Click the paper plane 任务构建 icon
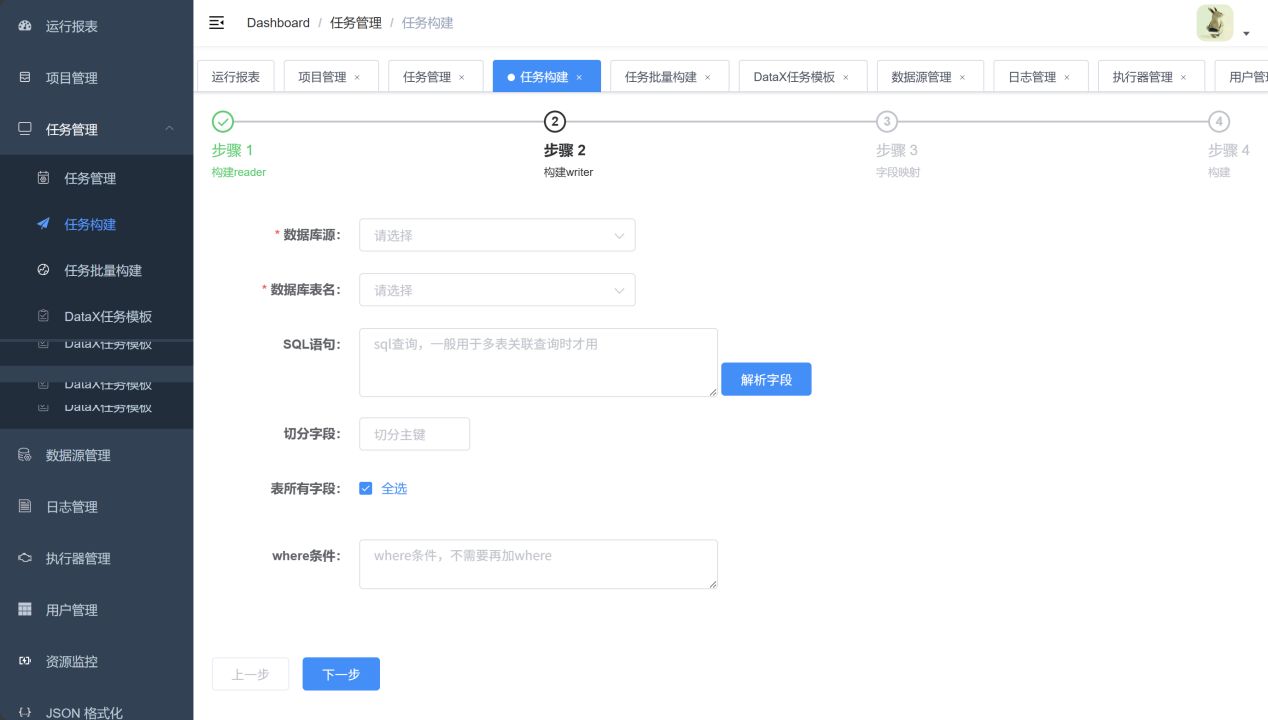The width and height of the screenshot is (1268, 720). [43, 224]
